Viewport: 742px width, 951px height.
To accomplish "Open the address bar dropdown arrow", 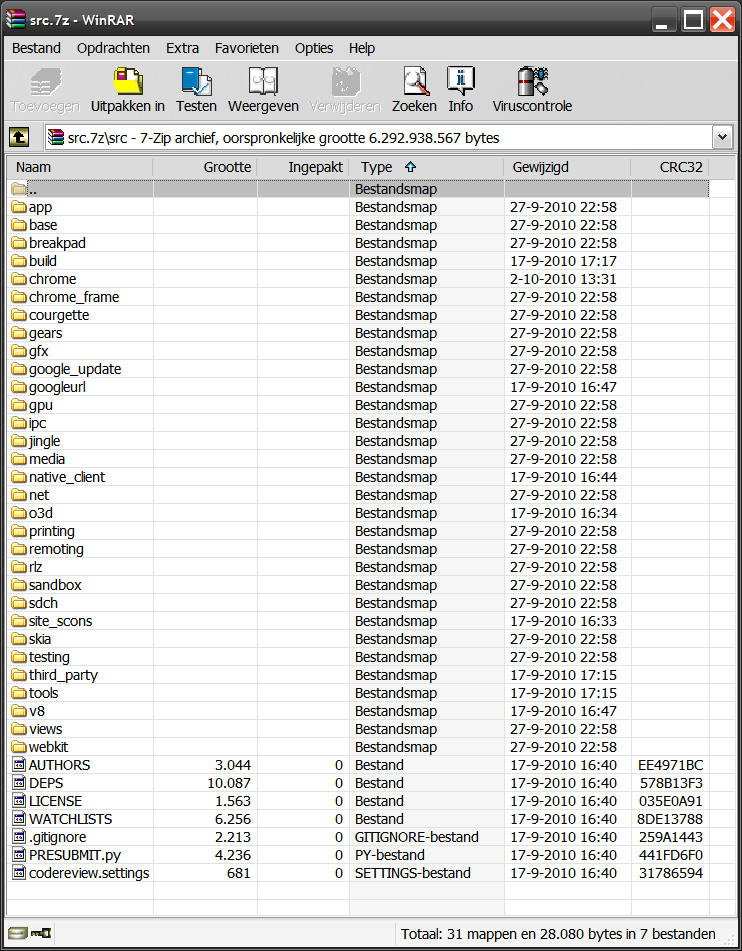I will 722,137.
